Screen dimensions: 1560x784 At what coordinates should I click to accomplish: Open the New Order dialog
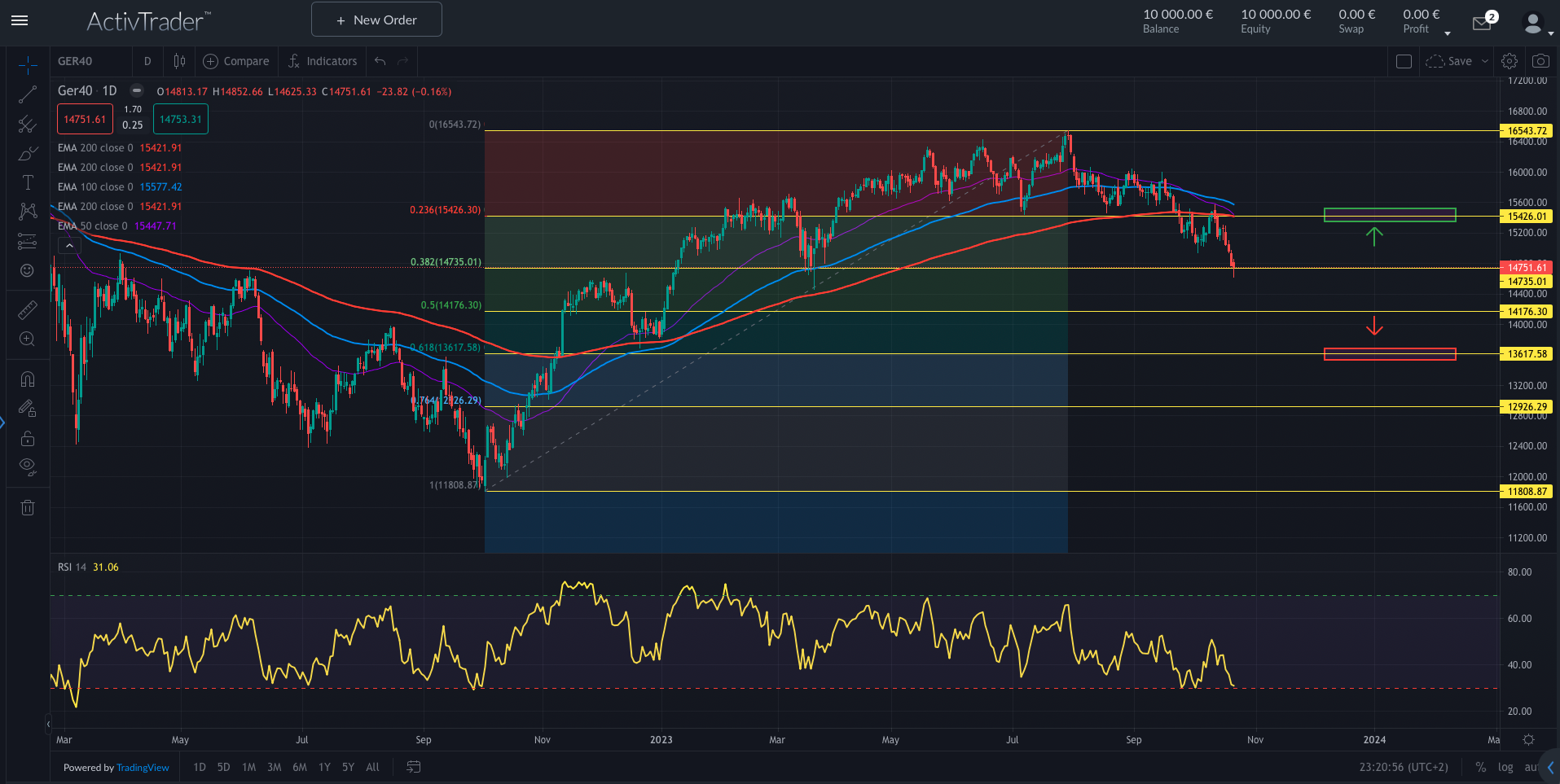pos(376,19)
